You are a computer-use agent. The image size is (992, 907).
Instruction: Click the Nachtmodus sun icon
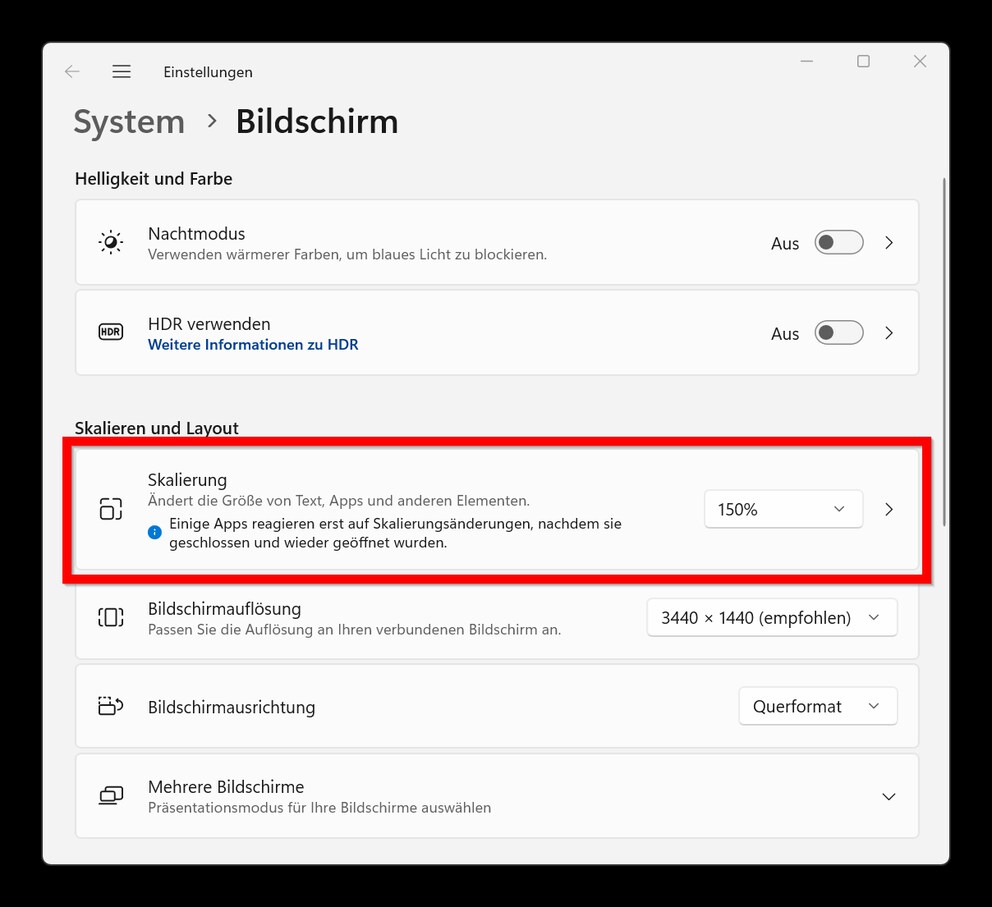click(x=110, y=243)
